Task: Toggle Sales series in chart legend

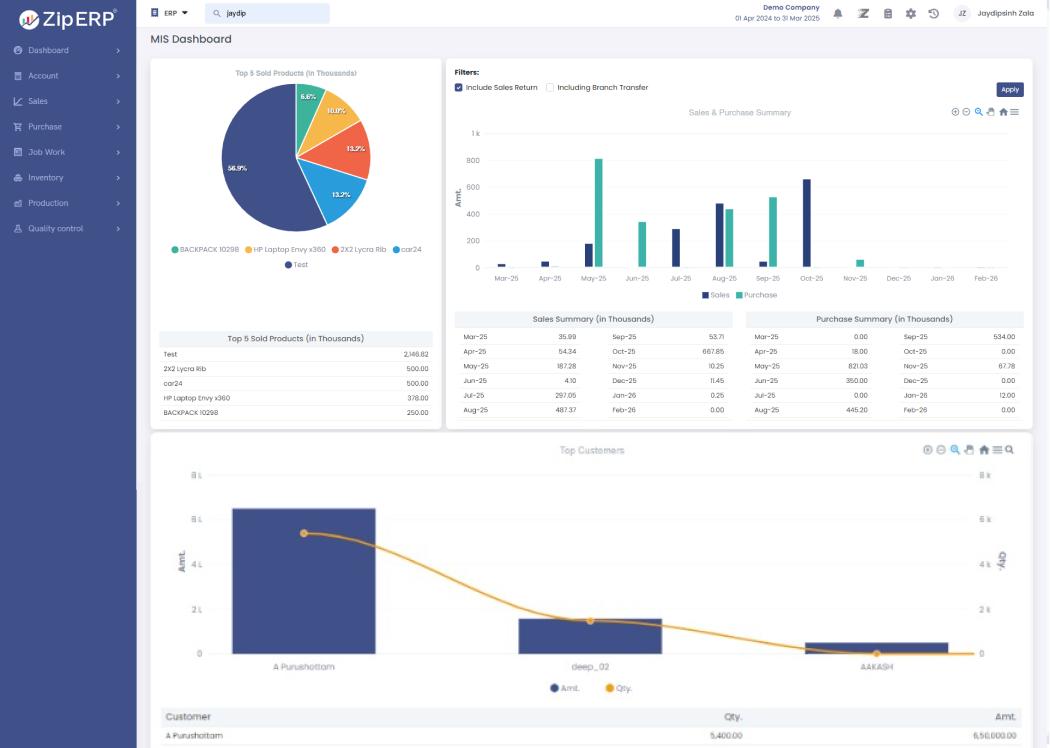Action: pyautogui.click(x=716, y=295)
